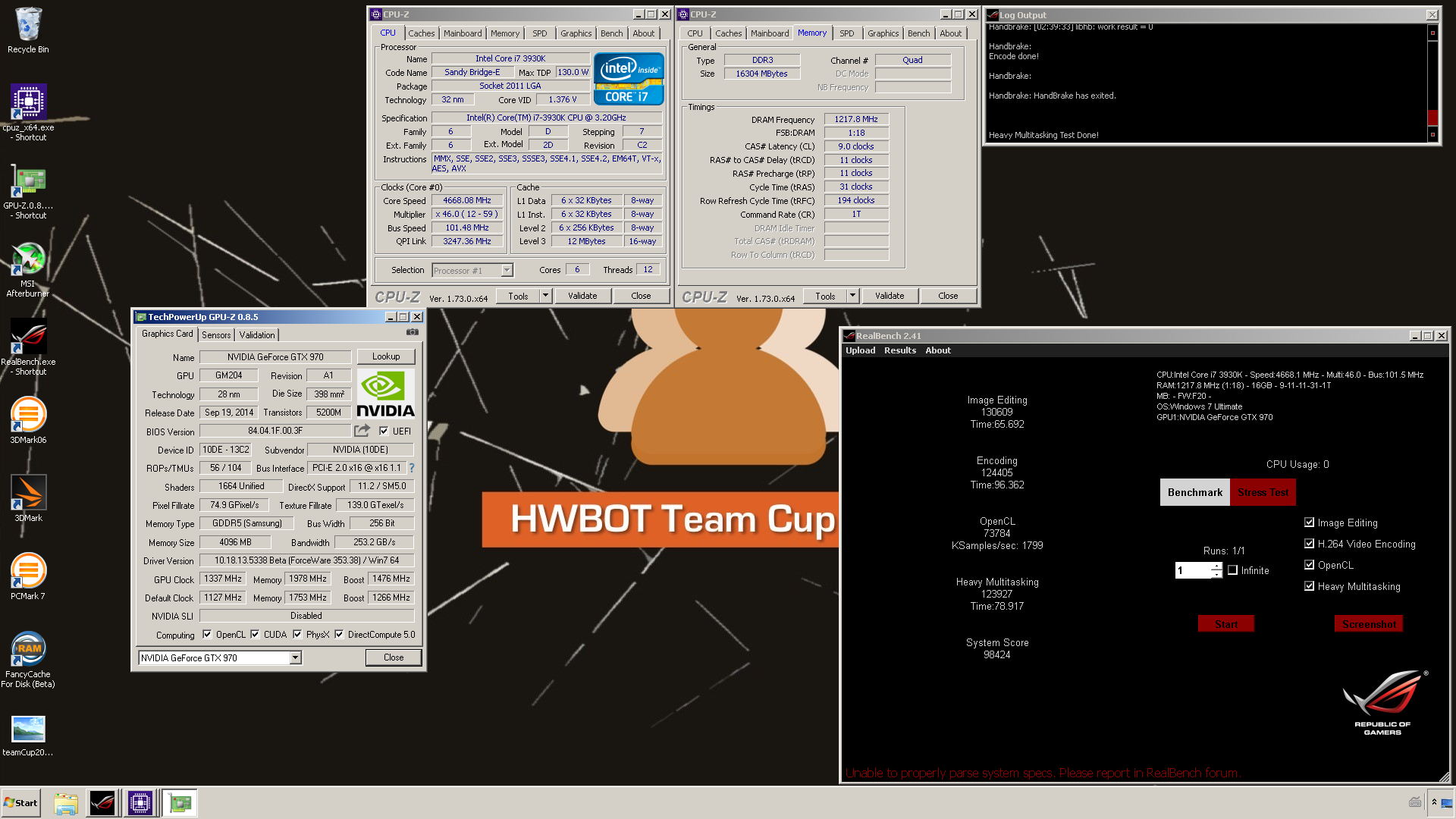This screenshot has height=819, width=1456.
Task: Switch to Validation tab in GPU-Z
Action: [257, 335]
